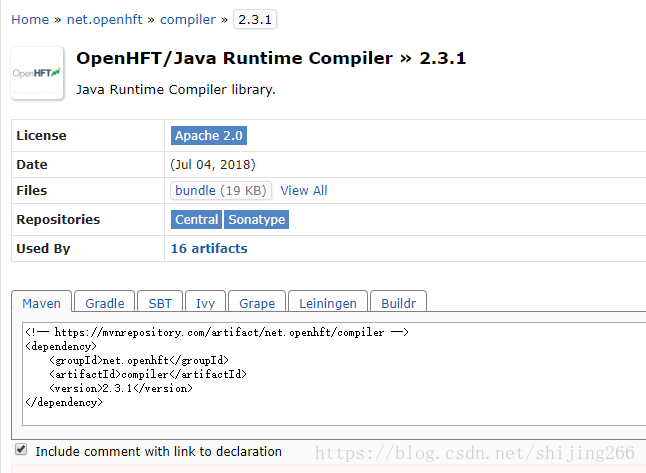Click the Repositories row label

pyautogui.click(x=58, y=219)
